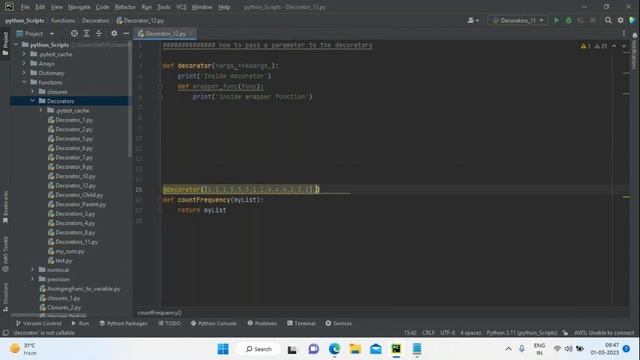Click countFrequency() in editor breadcrumb bar
Image resolution: width=640 pixels, height=360 pixels.
point(160,313)
